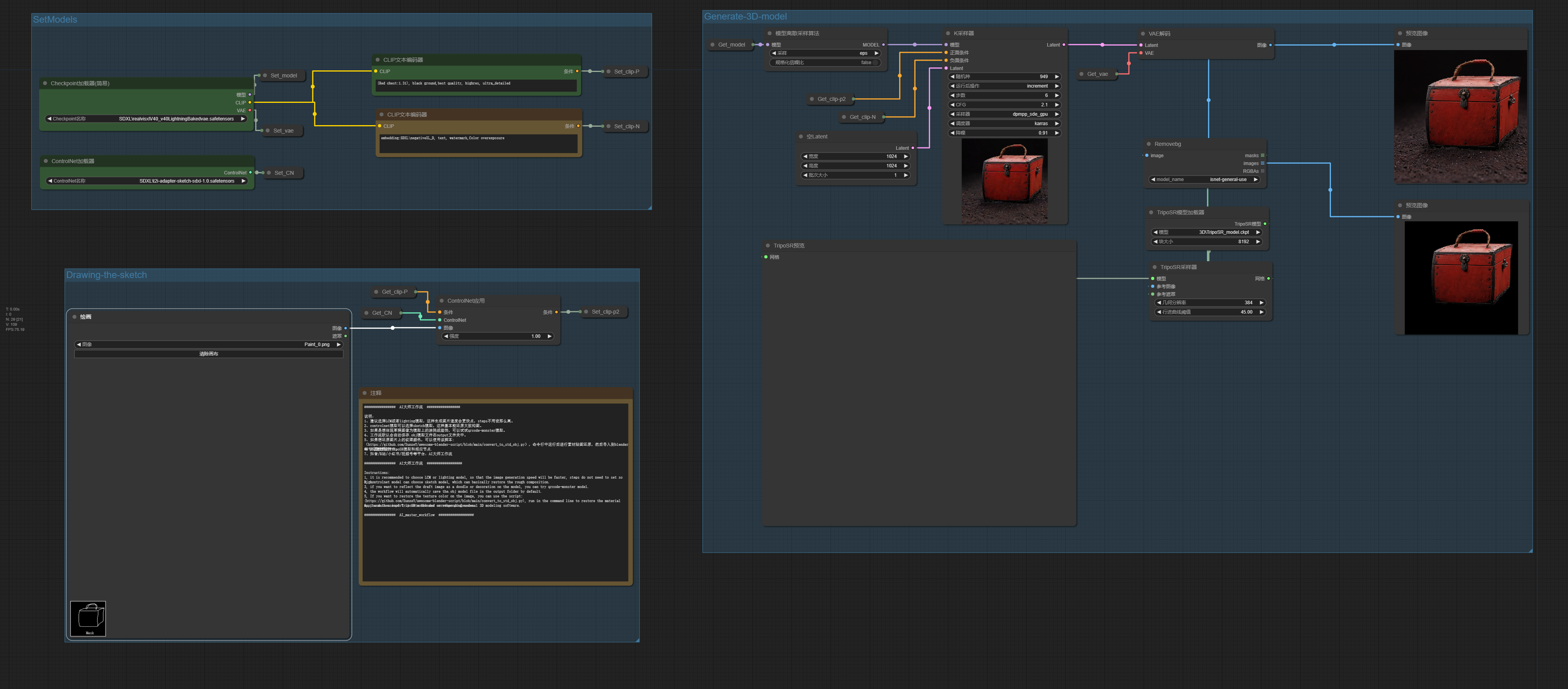Image resolution: width=1568 pixels, height=689 pixels.
Task: Collapse the 注释 note node via its dot
Action: click(365, 393)
